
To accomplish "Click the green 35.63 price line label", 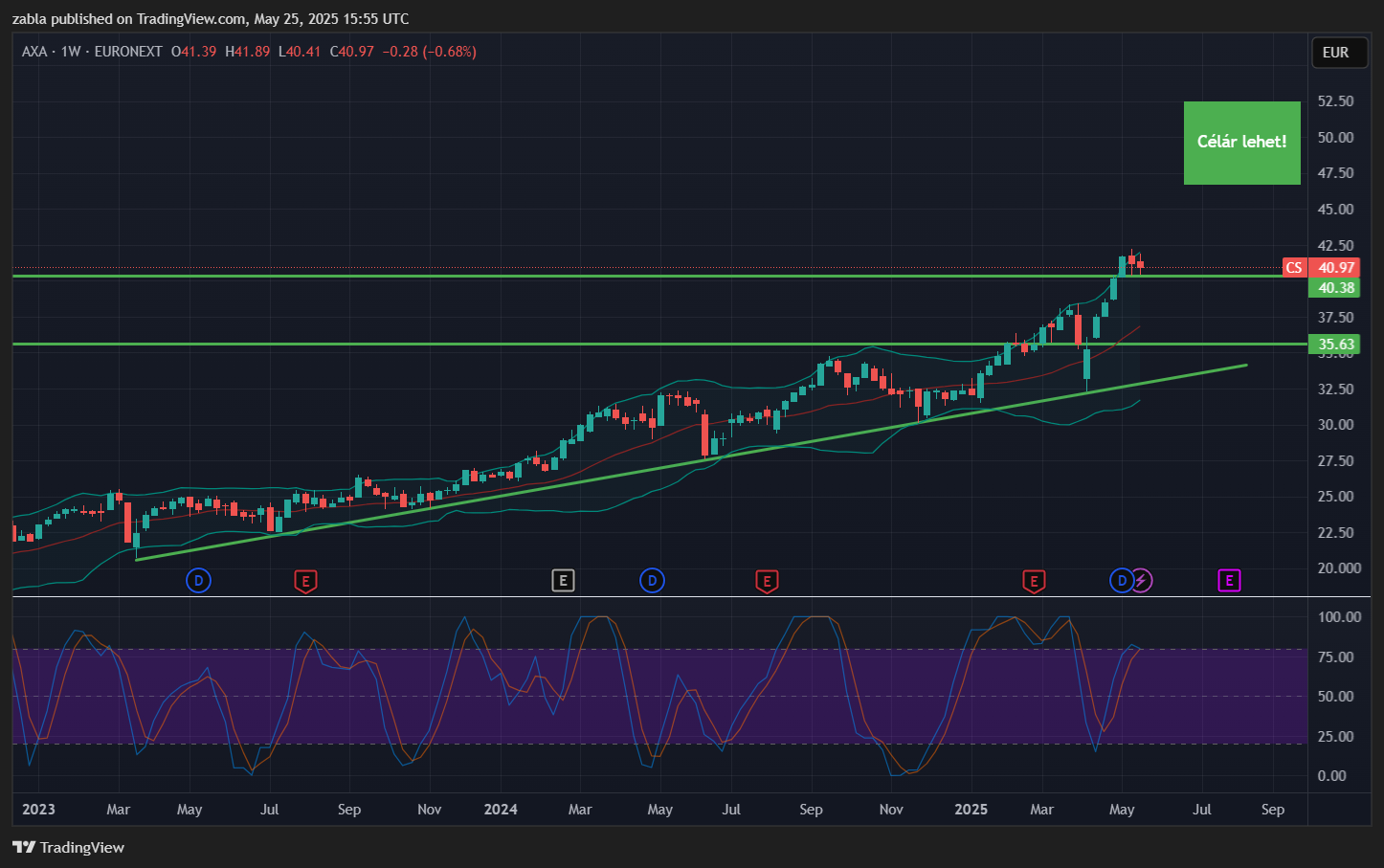I will coord(1336,345).
